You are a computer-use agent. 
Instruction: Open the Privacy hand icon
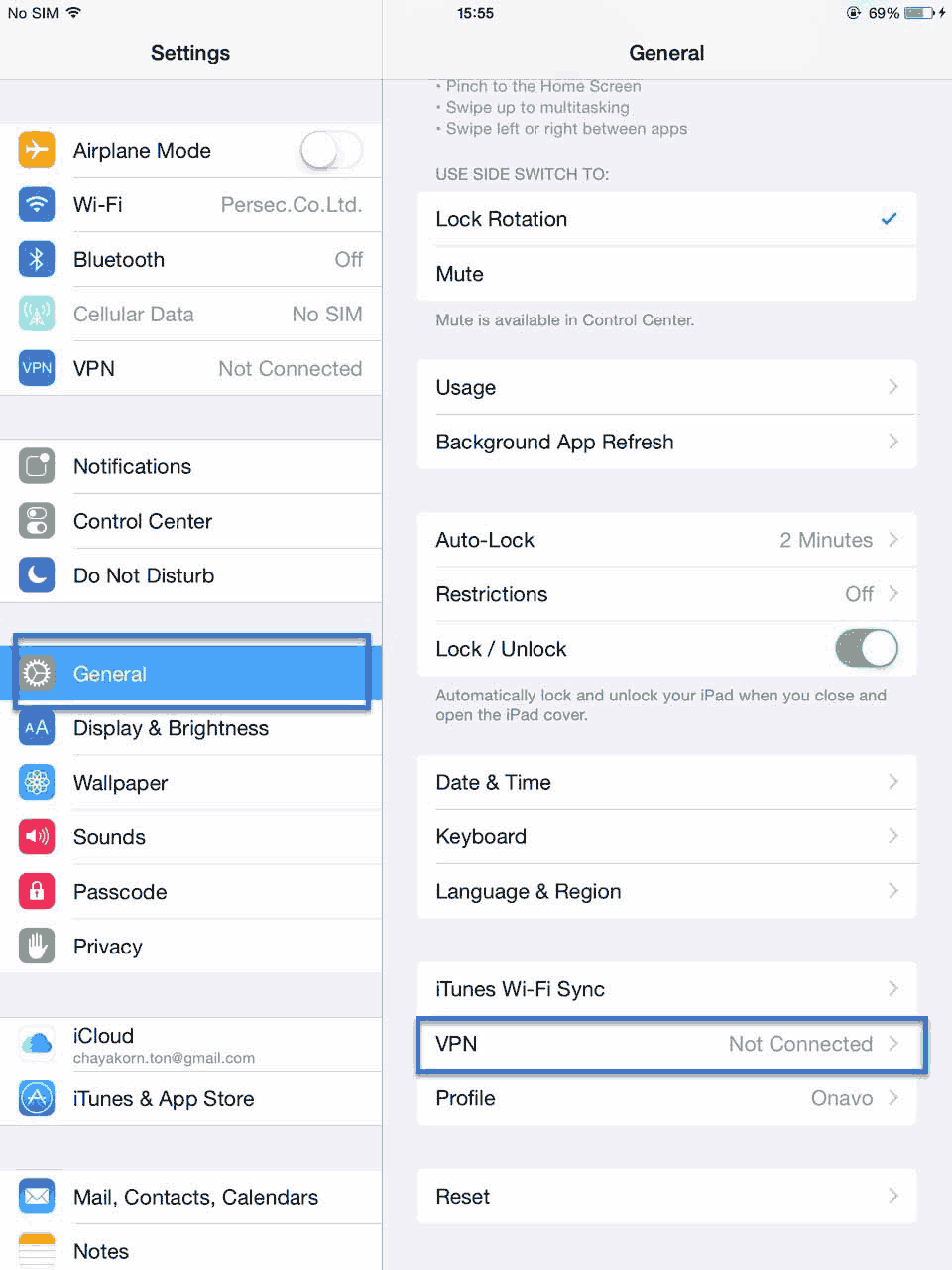(37, 947)
